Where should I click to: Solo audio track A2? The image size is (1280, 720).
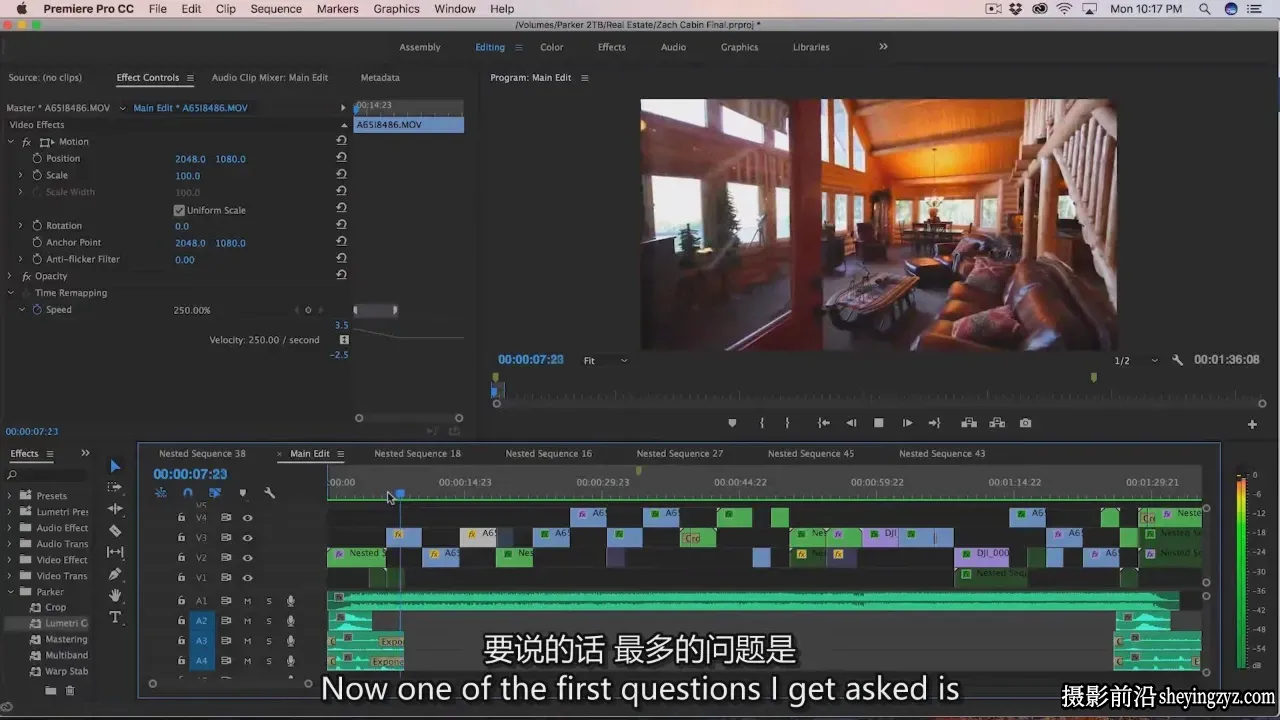coord(269,621)
